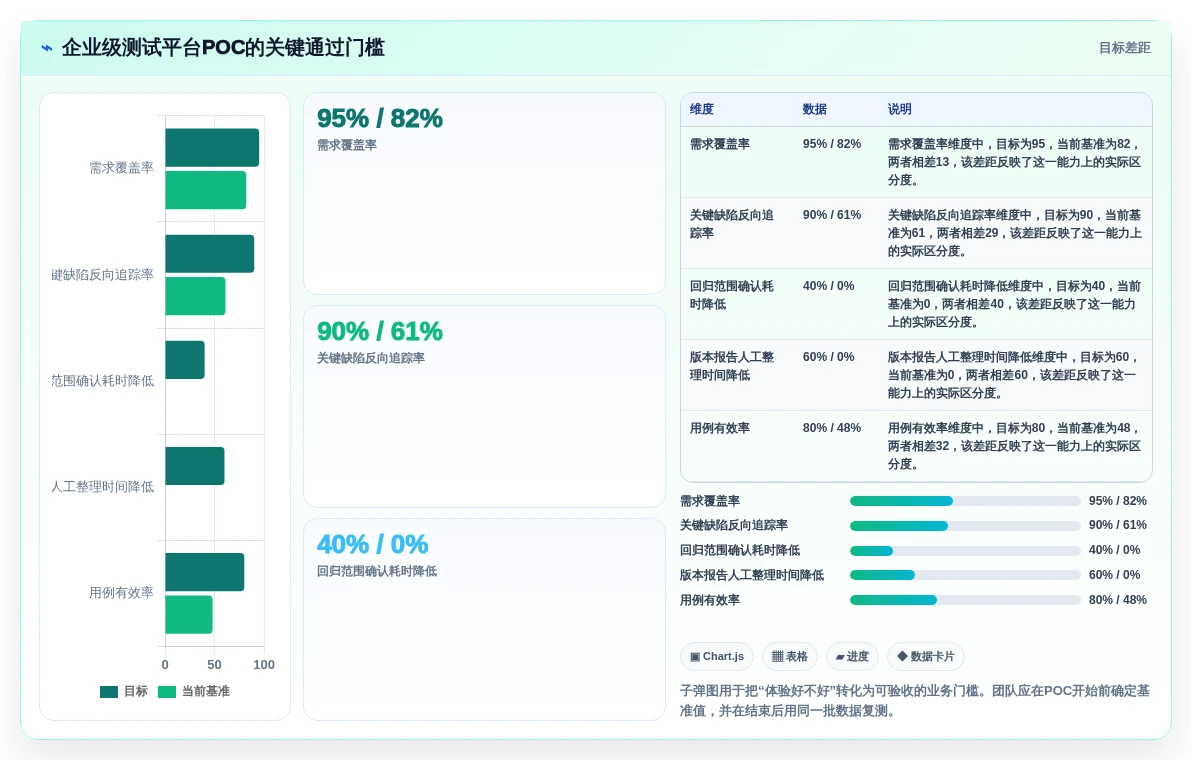
Task: Click the 用例有效率 y-axis label in chart
Action: click(122, 593)
